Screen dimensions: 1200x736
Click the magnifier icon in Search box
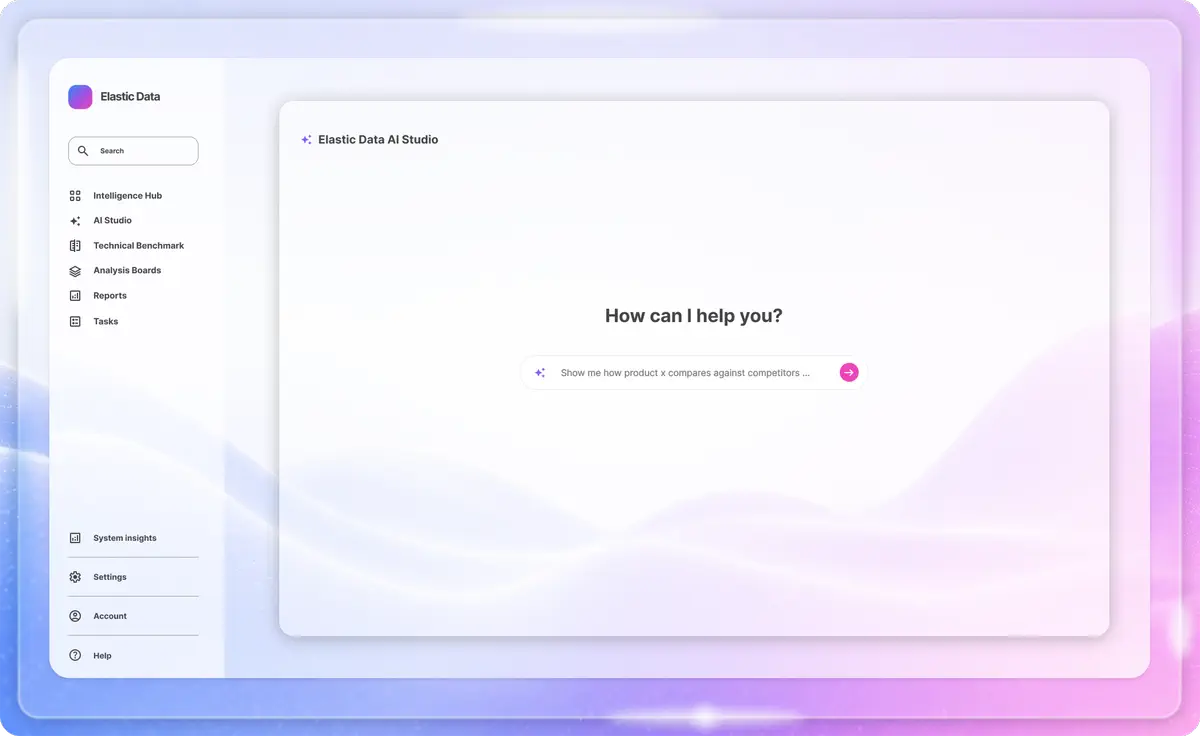[83, 151]
